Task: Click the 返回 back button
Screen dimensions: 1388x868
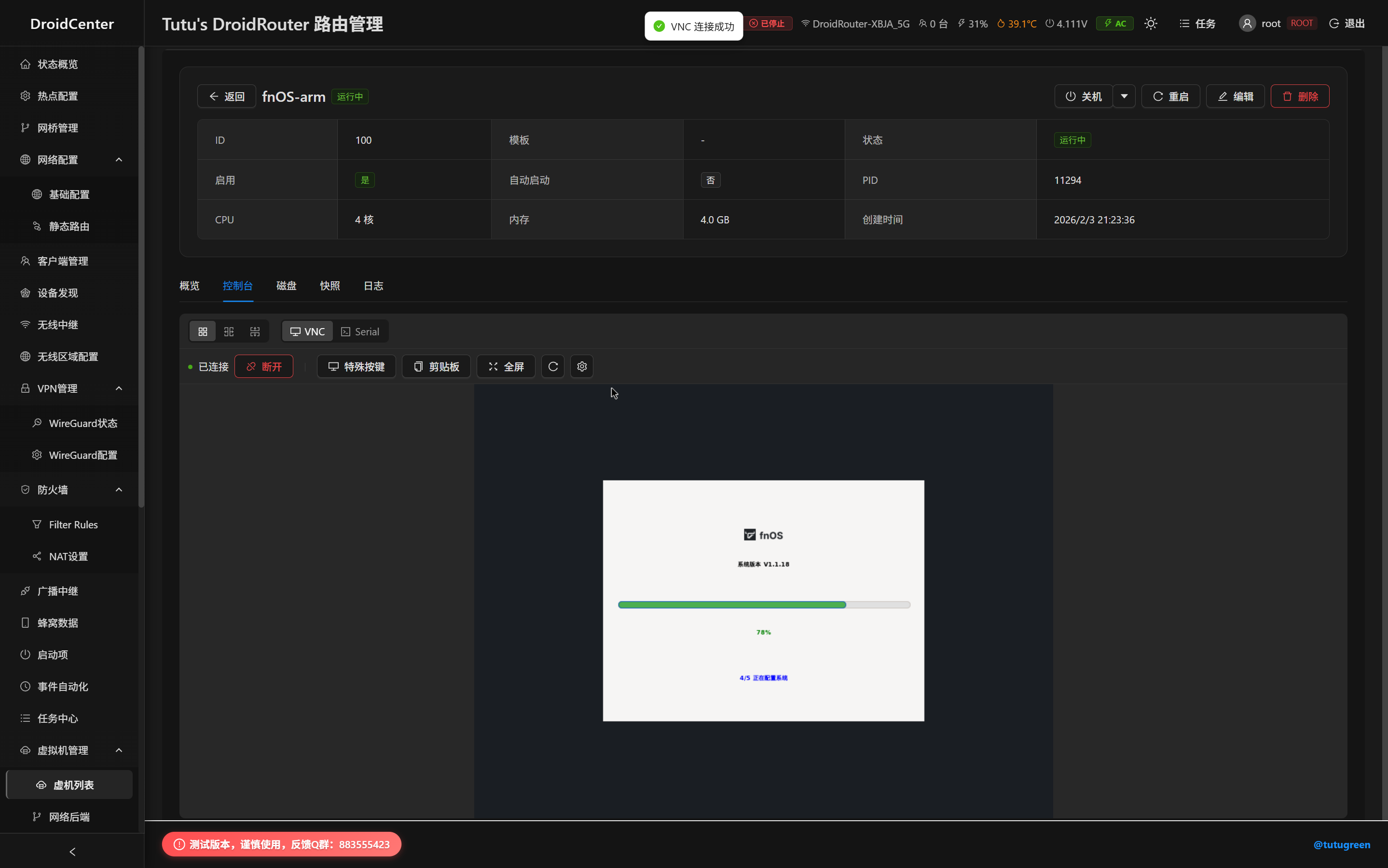Action: [227, 96]
